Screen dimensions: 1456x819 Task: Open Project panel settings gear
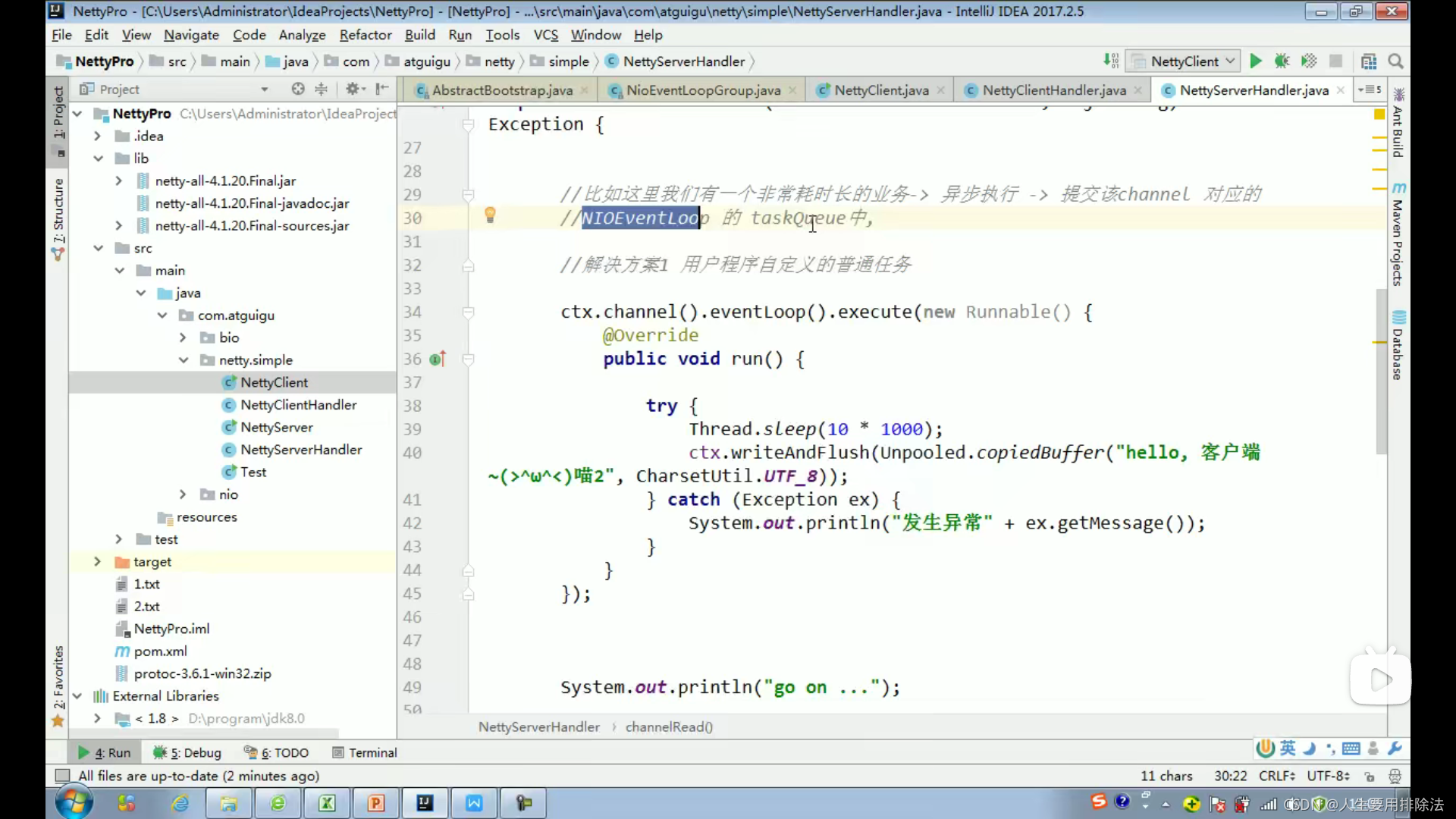click(x=353, y=89)
